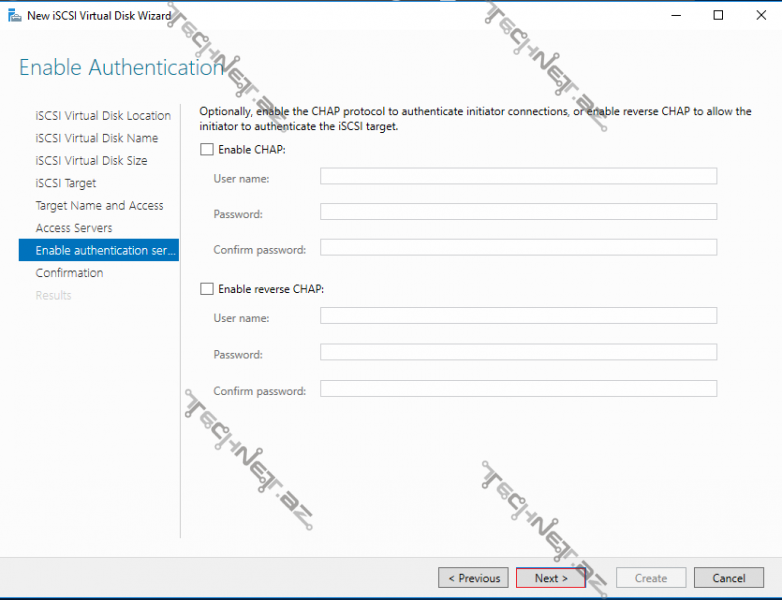The image size is (782, 600).
Task: Click the reverse CHAP Password field
Action: [518, 352]
